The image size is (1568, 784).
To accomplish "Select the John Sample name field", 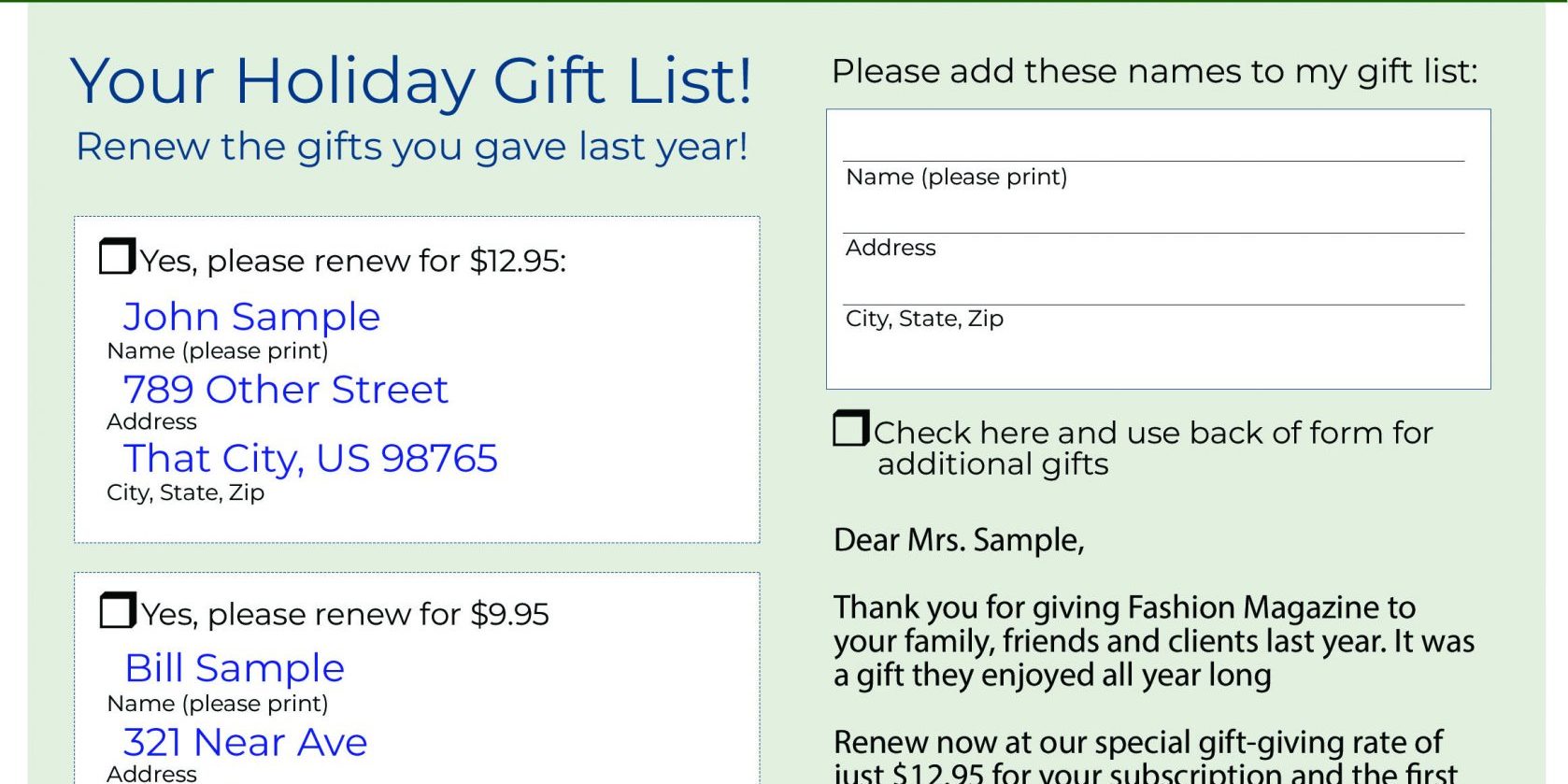I will (251, 317).
